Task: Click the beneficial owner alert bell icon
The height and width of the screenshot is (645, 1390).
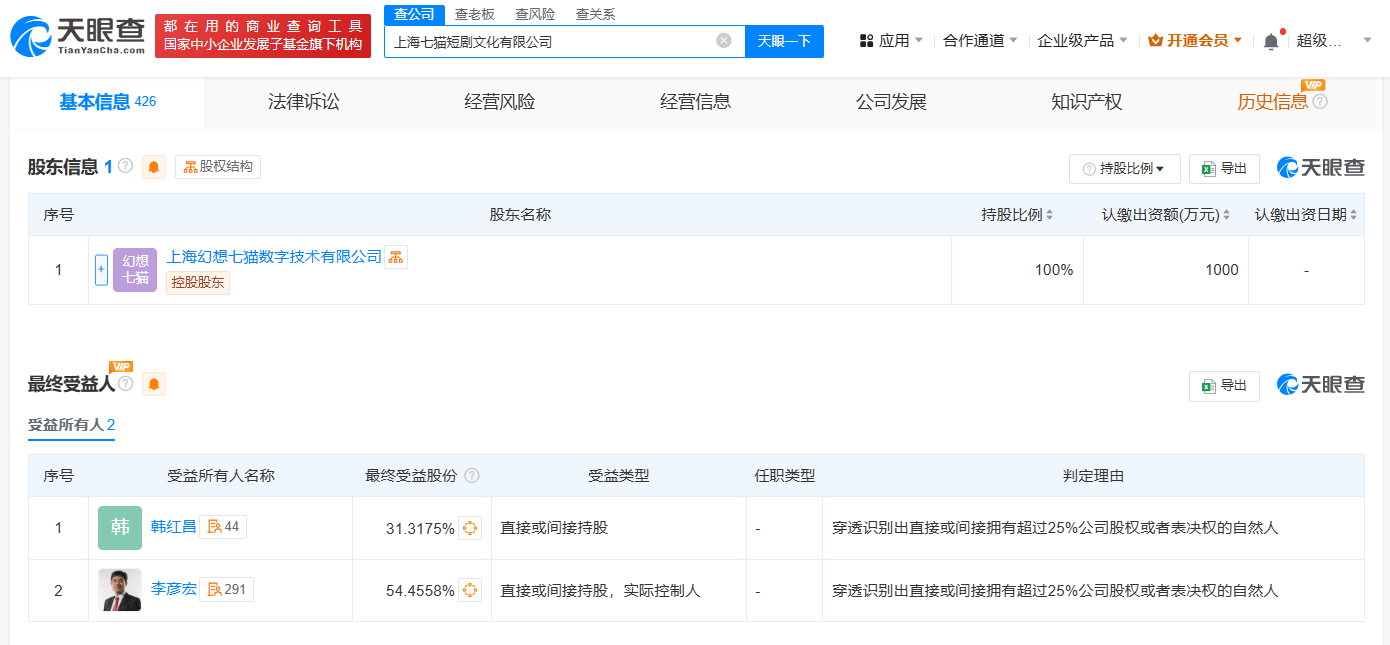Action: tap(154, 384)
